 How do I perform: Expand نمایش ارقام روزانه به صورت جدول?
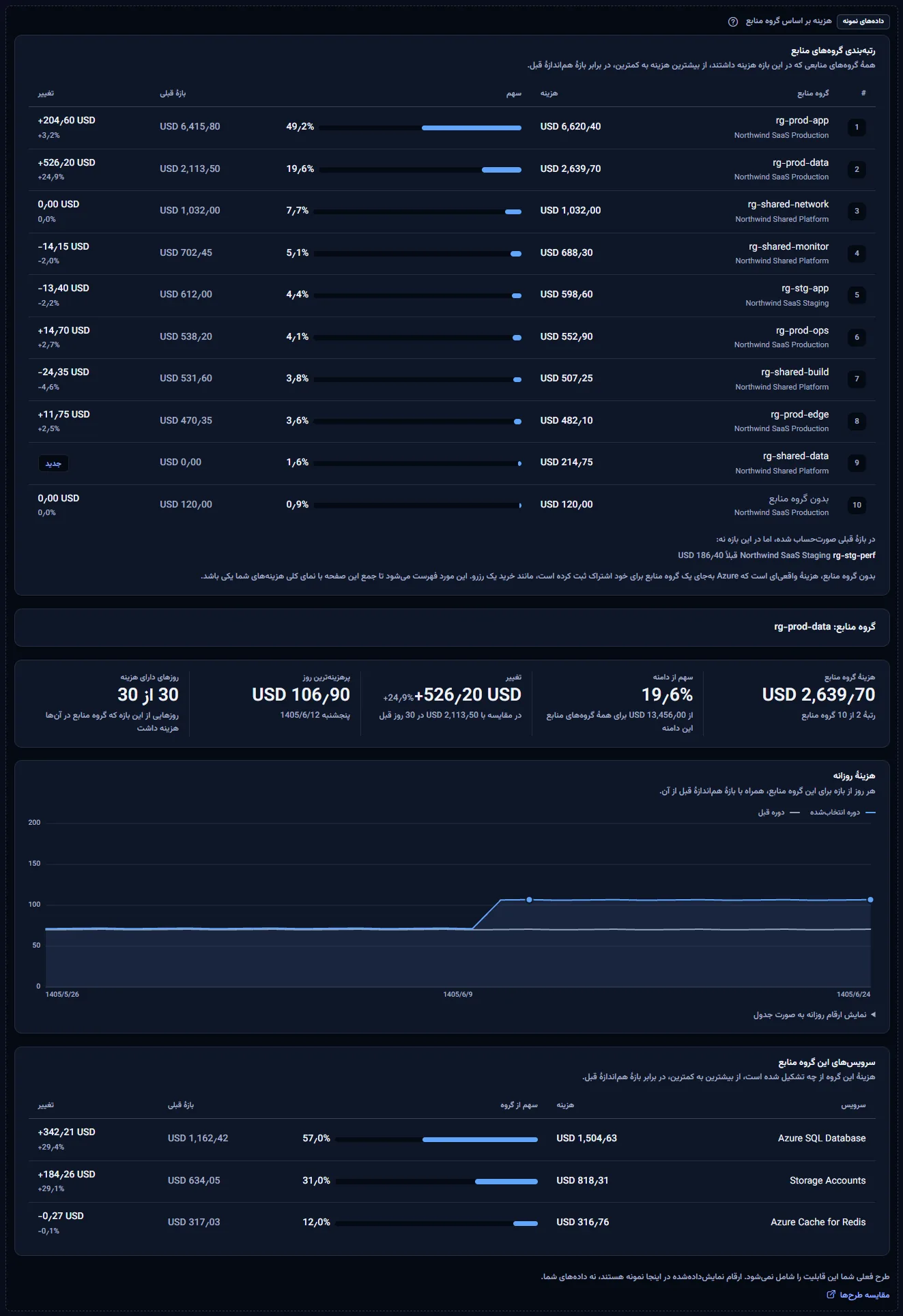(x=814, y=1015)
